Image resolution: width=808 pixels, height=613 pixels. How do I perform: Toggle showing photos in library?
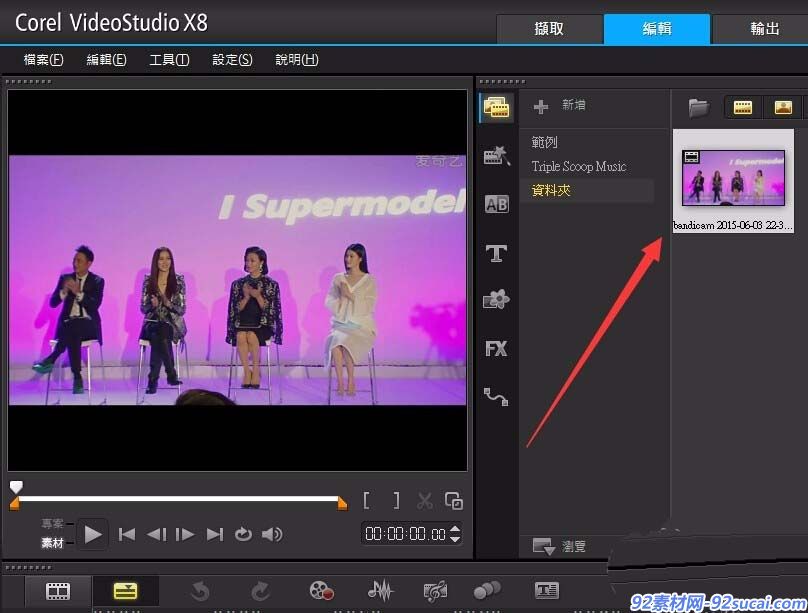click(x=783, y=108)
